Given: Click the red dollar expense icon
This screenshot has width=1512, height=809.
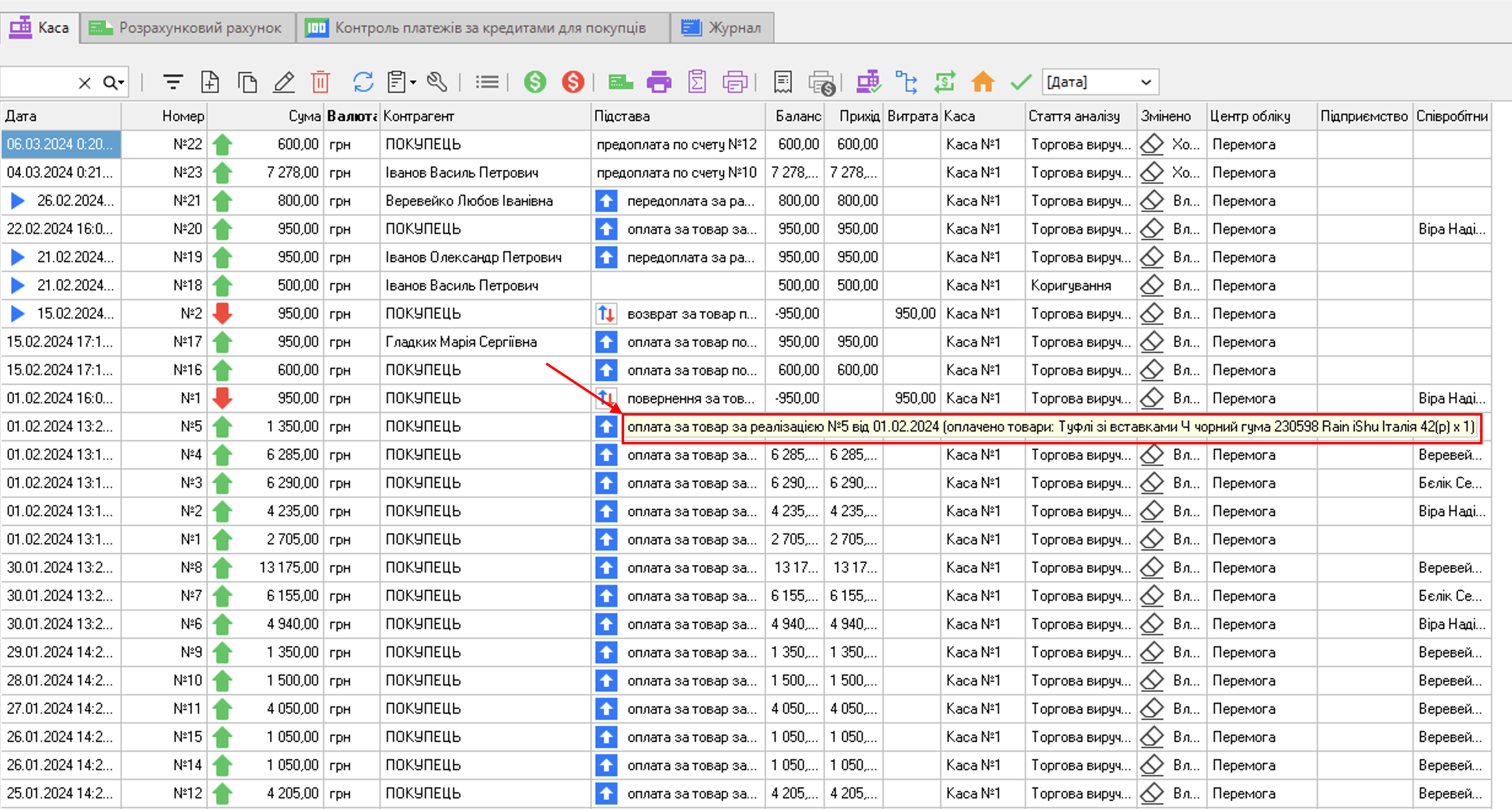Looking at the screenshot, I should (x=573, y=82).
